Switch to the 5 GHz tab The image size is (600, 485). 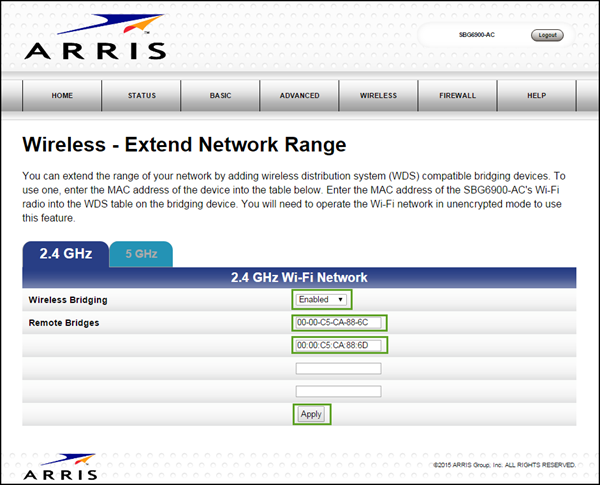pyautogui.click(x=140, y=254)
